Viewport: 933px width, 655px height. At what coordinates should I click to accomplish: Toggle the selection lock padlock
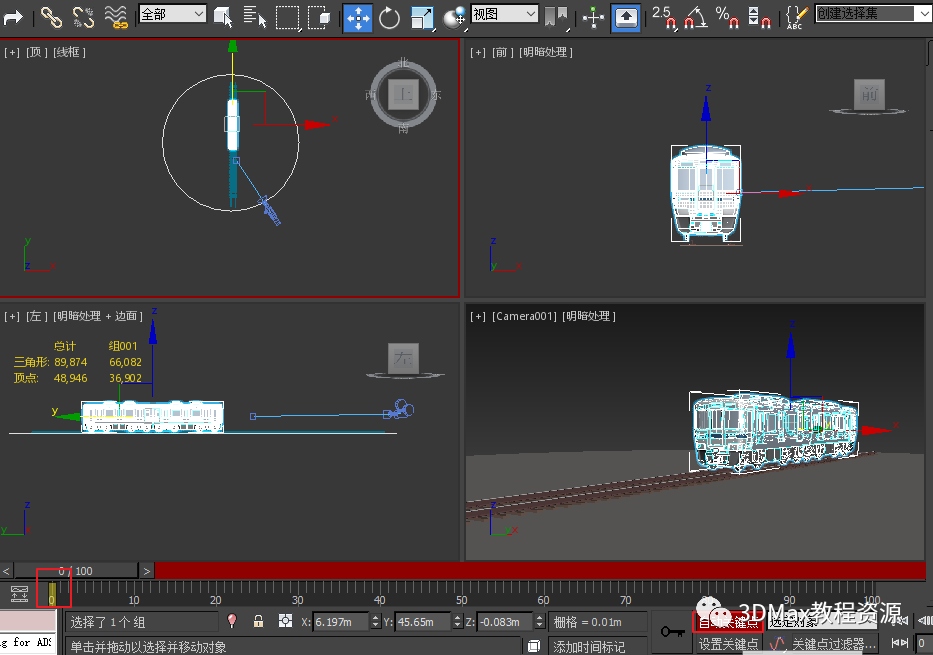coord(259,621)
